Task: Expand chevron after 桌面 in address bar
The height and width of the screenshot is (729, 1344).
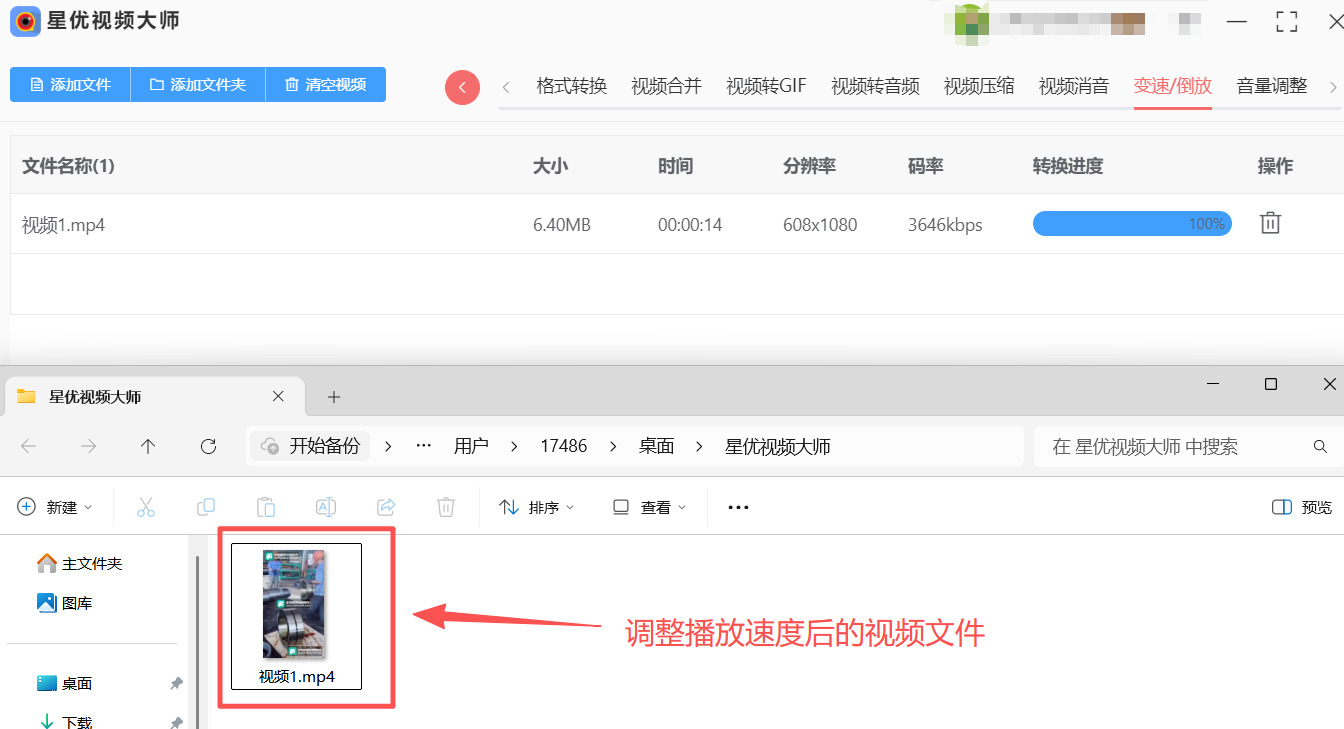Action: [x=700, y=447]
